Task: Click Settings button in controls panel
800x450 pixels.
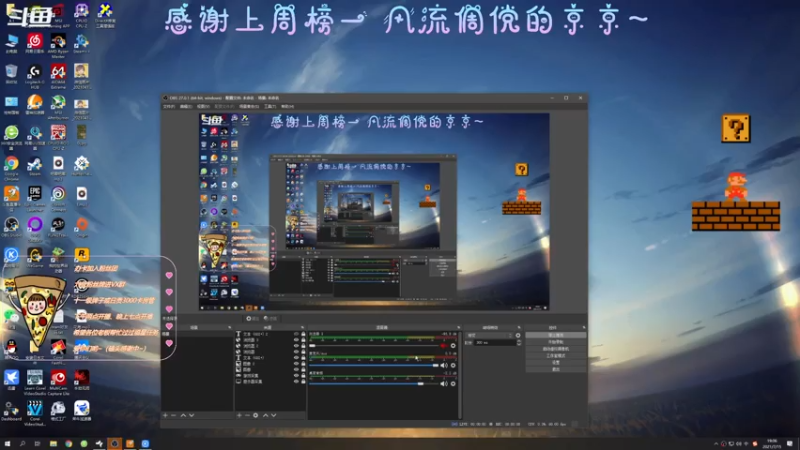Action: coord(556,362)
